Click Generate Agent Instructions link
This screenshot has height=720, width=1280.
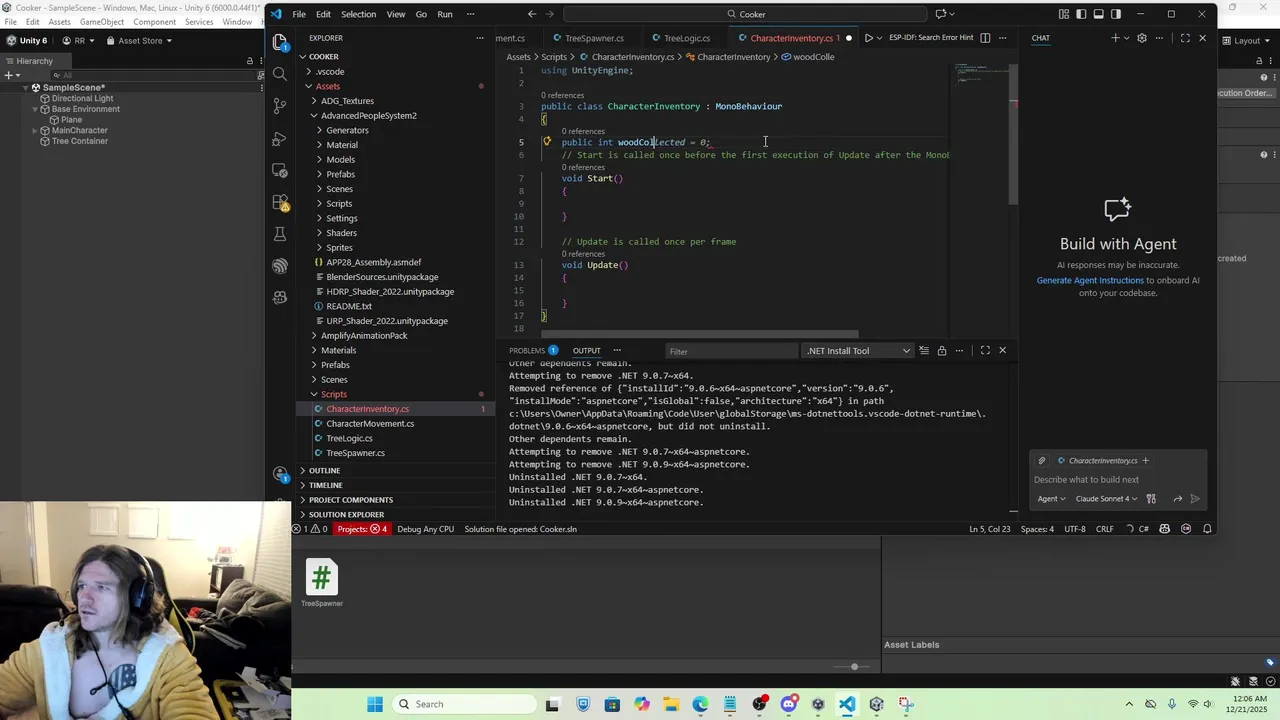pos(1090,280)
